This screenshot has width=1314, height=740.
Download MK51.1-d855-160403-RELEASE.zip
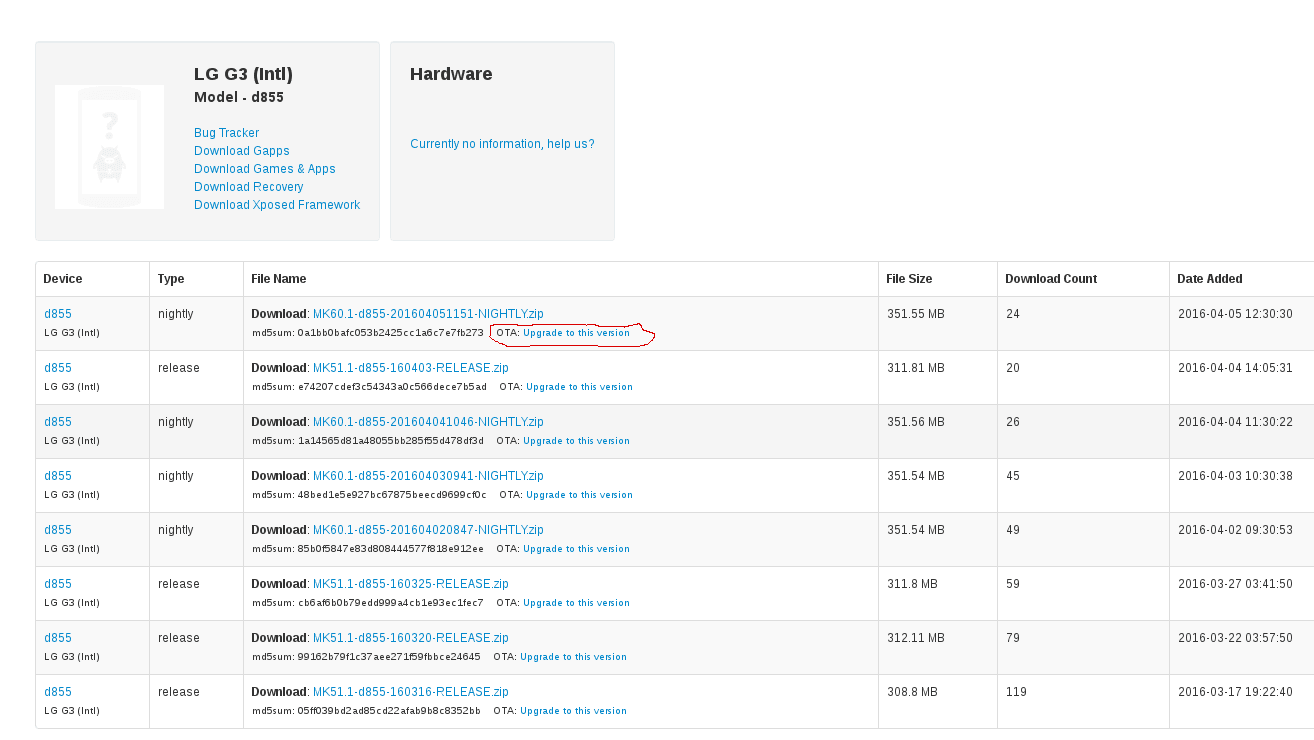pyautogui.click(x=411, y=368)
